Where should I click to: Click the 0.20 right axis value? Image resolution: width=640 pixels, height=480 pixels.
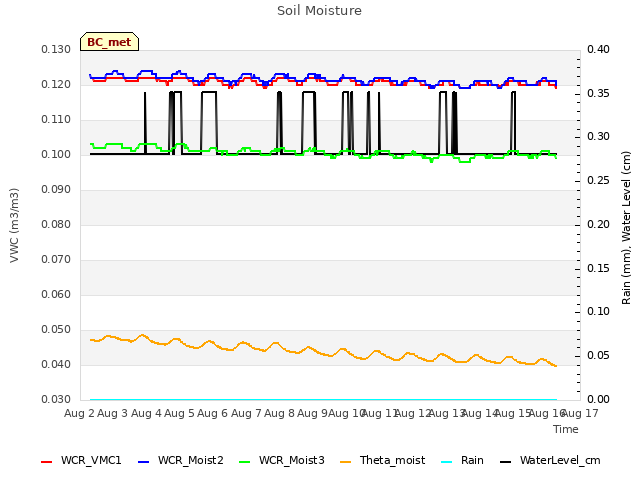pos(598,224)
